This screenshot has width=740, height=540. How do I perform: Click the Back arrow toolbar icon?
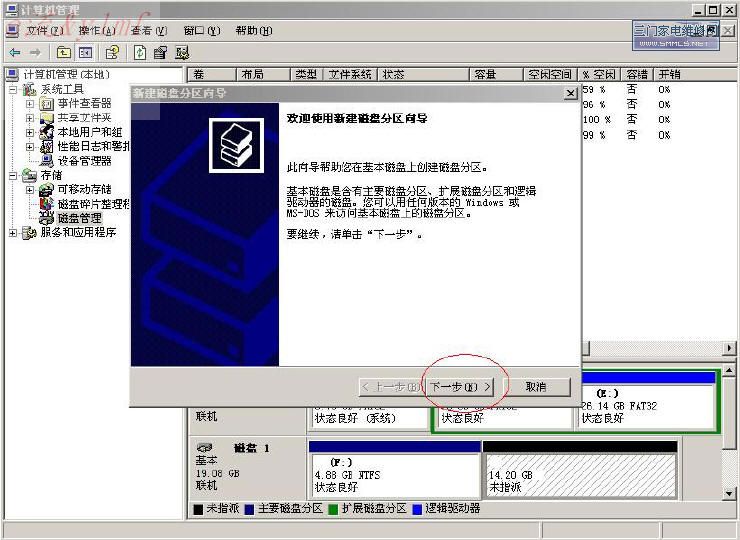coord(15,52)
